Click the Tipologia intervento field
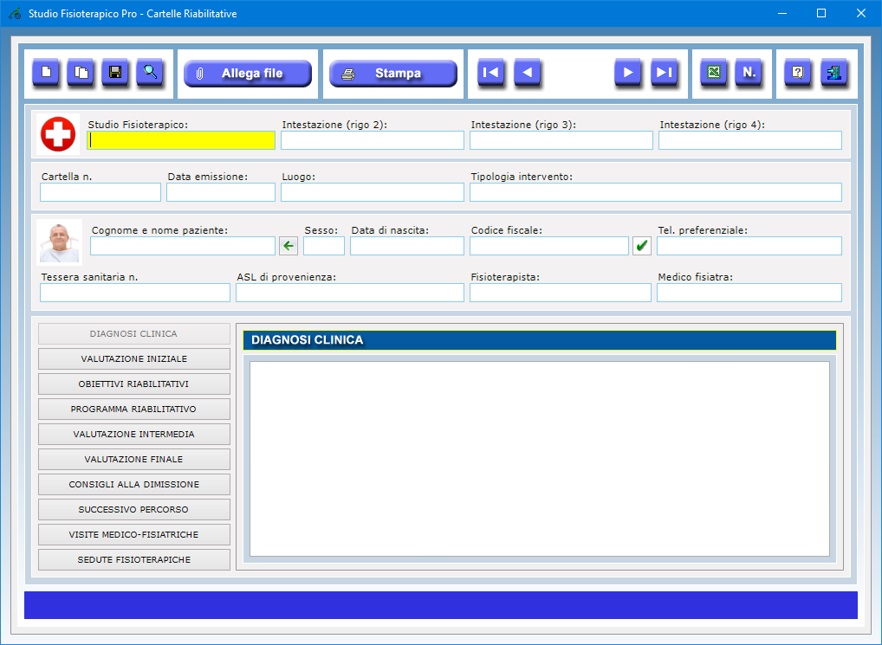The image size is (882, 645). click(x=656, y=192)
